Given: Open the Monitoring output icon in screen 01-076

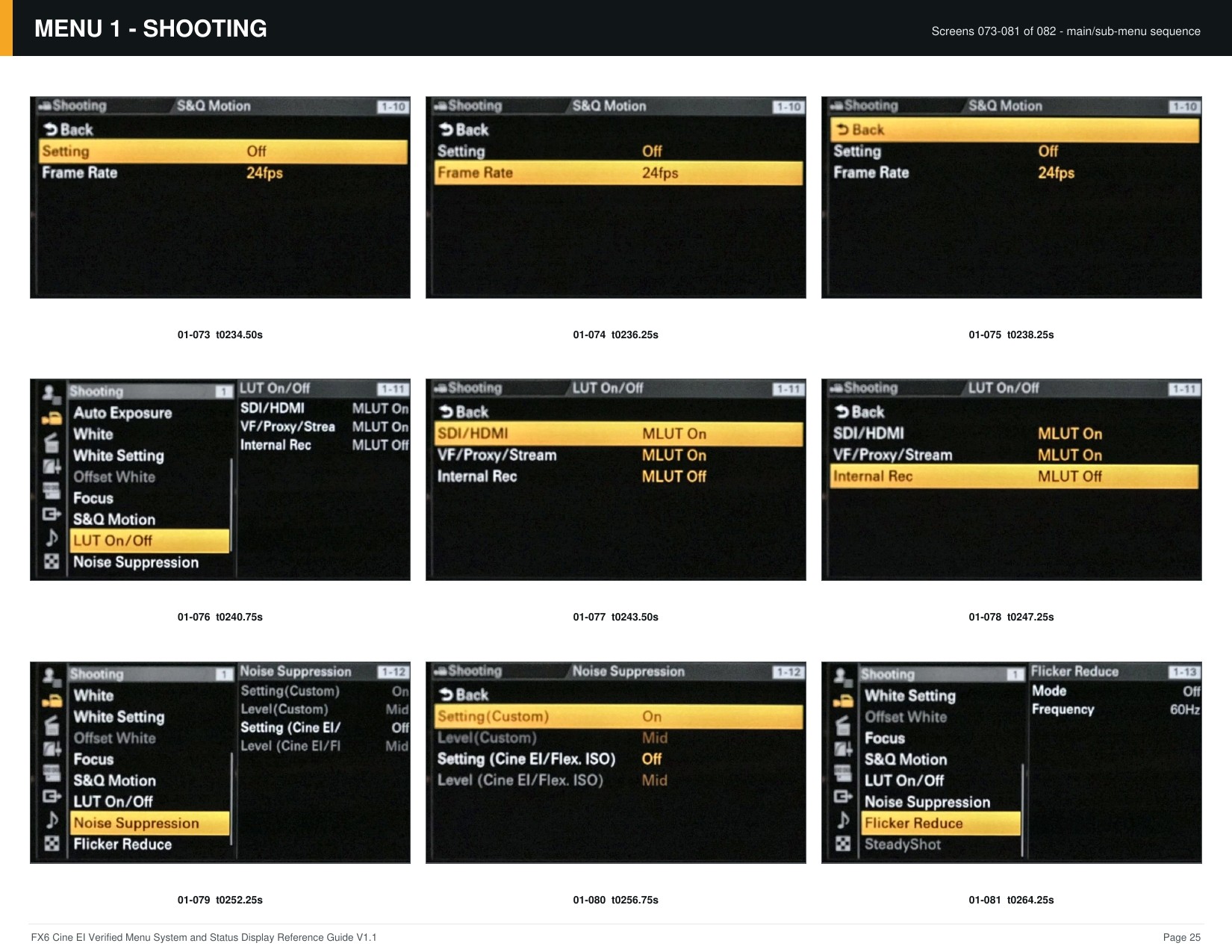Looking at the screenshot, I should (x=51, y=514).
